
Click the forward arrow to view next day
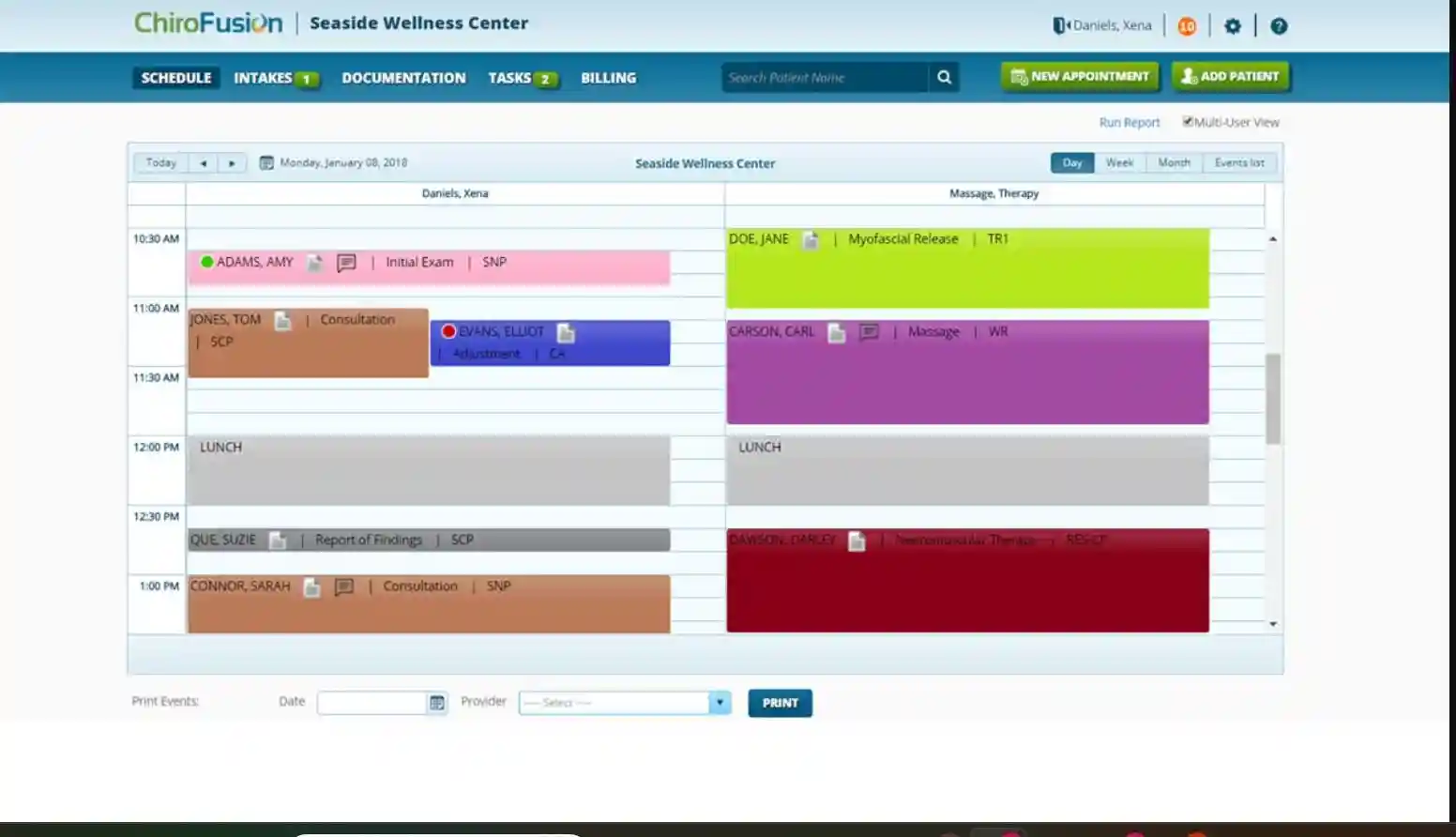[x=231, y=161]
